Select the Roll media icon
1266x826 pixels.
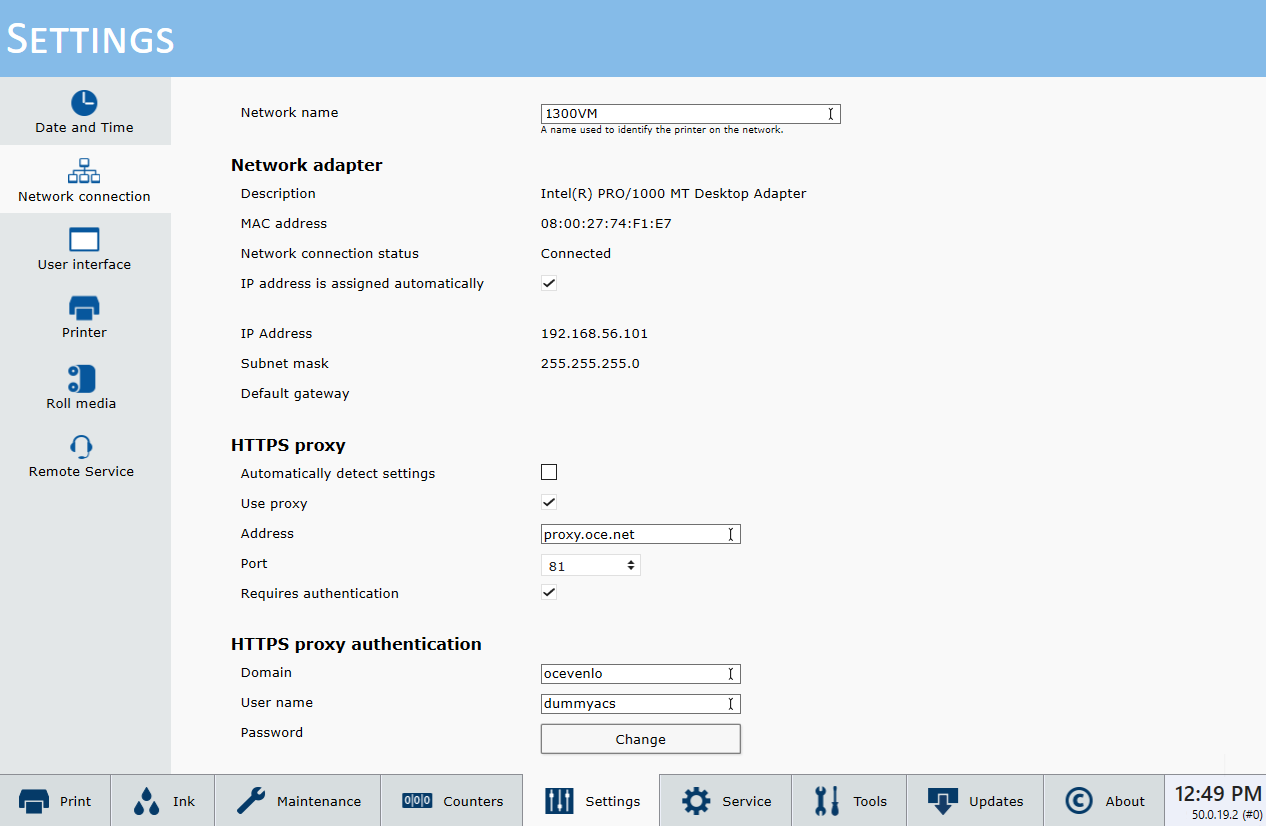pyautogui.click(x=81, y=379)
